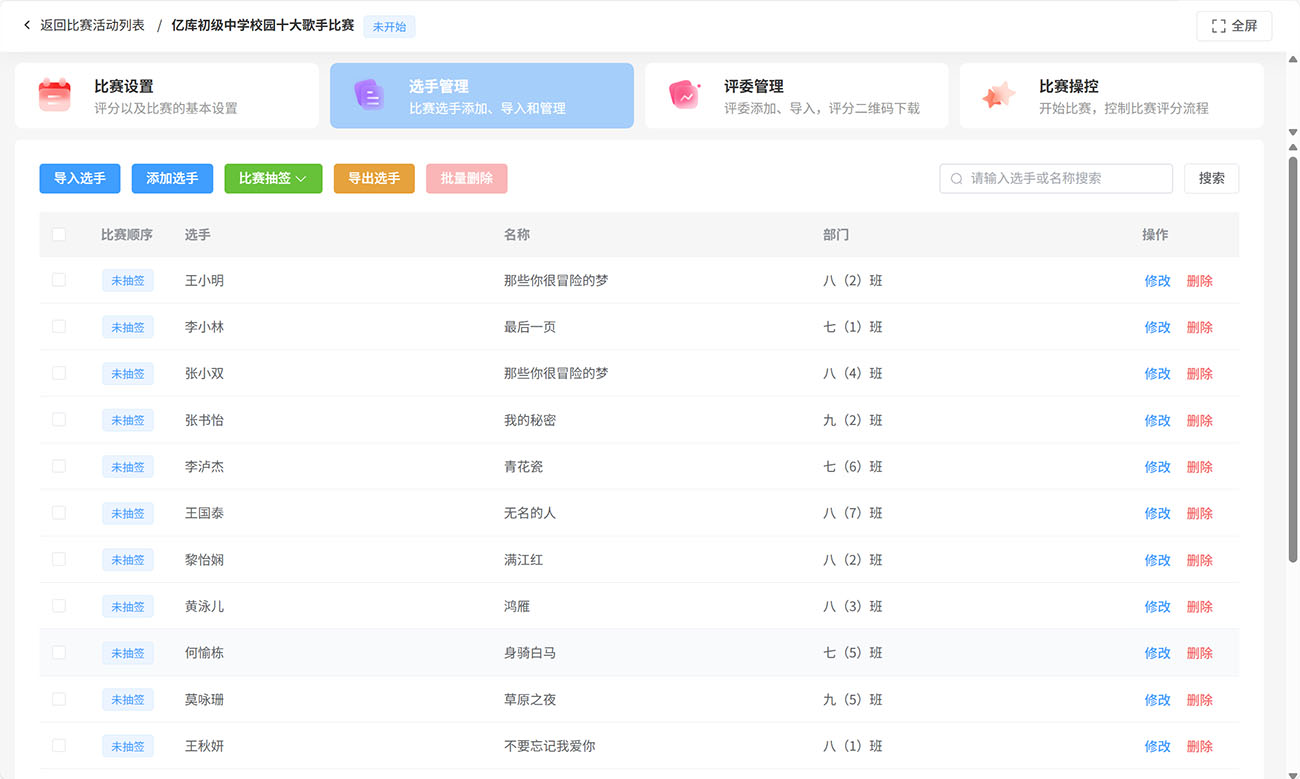Viewport: 1300px width, 779px height.
Task: Select the checkbox next to 张书怡
Action: 59,420
